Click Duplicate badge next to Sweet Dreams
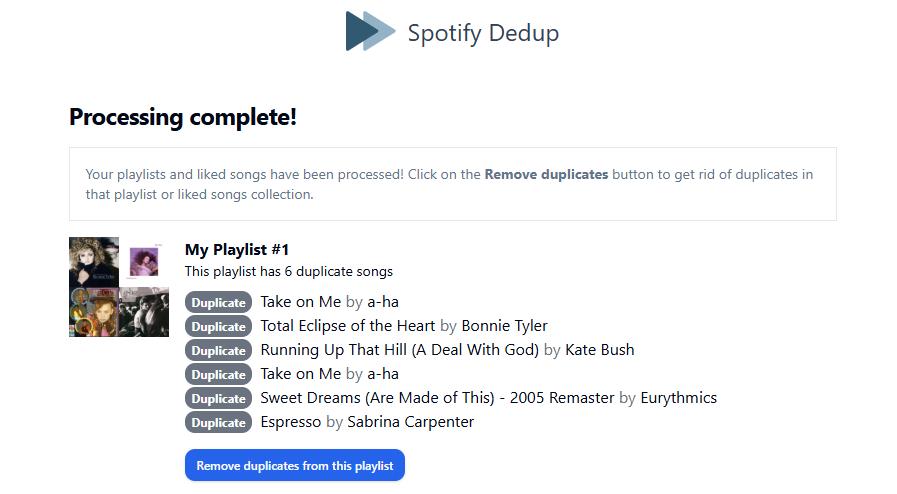 tap(218, 398)
